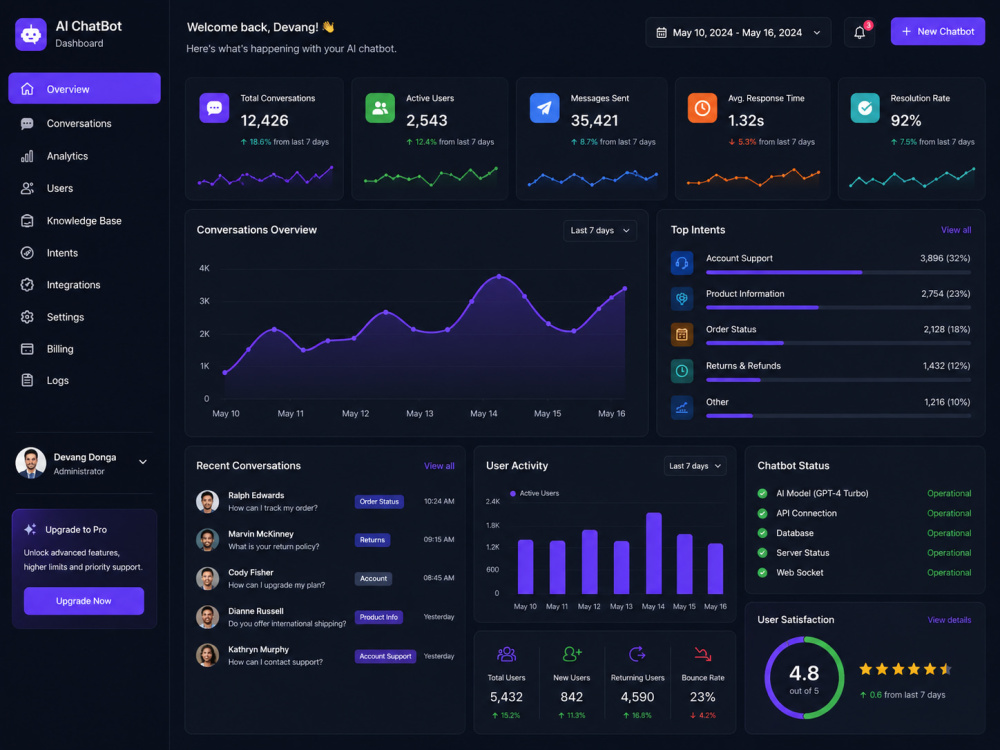Click the Product Information intent icon
This screenshot has height=750, width=1000.
[682, 298]
